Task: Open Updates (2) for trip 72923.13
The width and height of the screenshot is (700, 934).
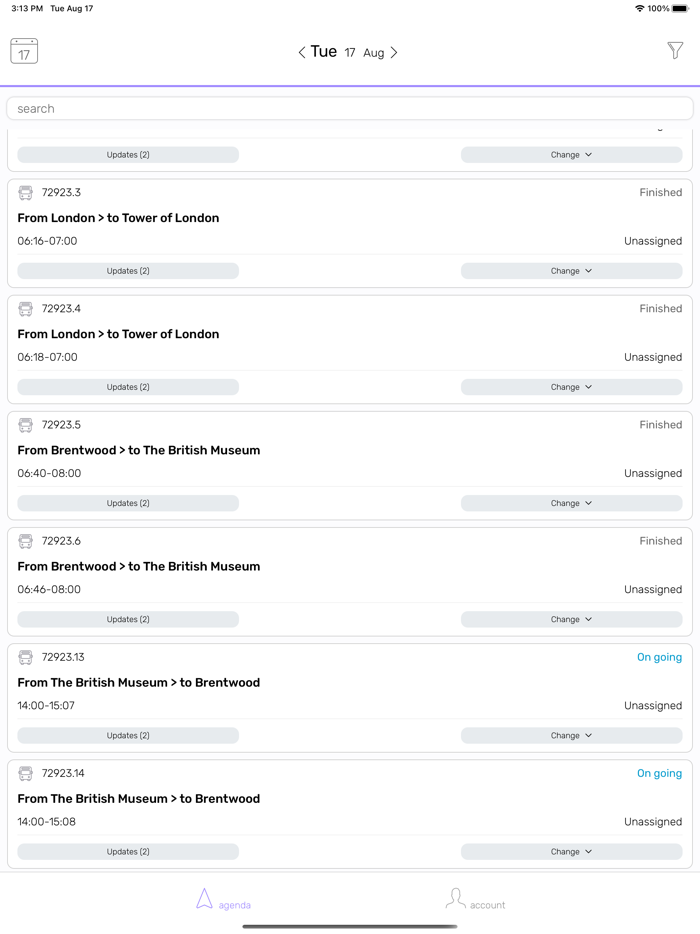Action: tap(128, 735)
